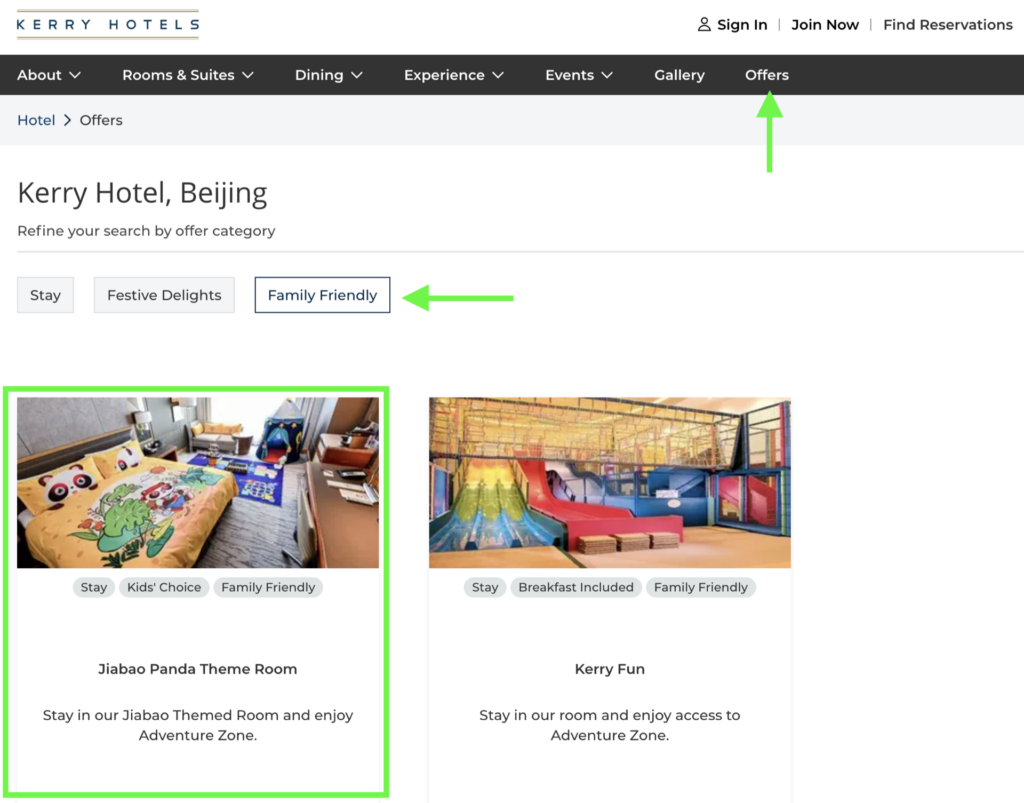Expand the Rooms & Suites menu chevron

point(248,75)
